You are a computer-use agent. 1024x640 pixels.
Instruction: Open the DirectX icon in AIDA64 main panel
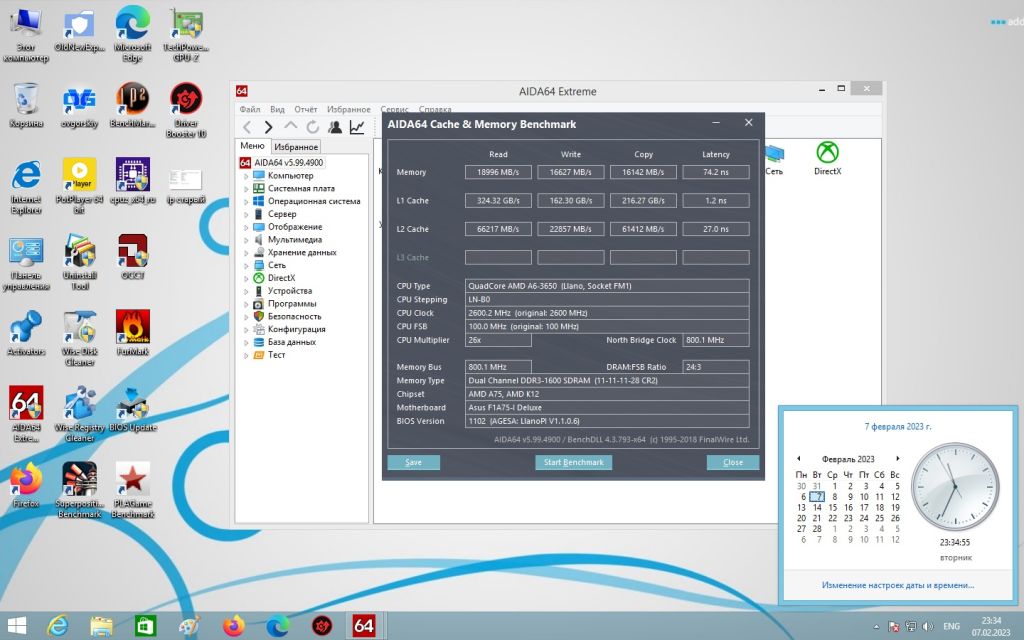pyautogui.click(x=827, y=159)
